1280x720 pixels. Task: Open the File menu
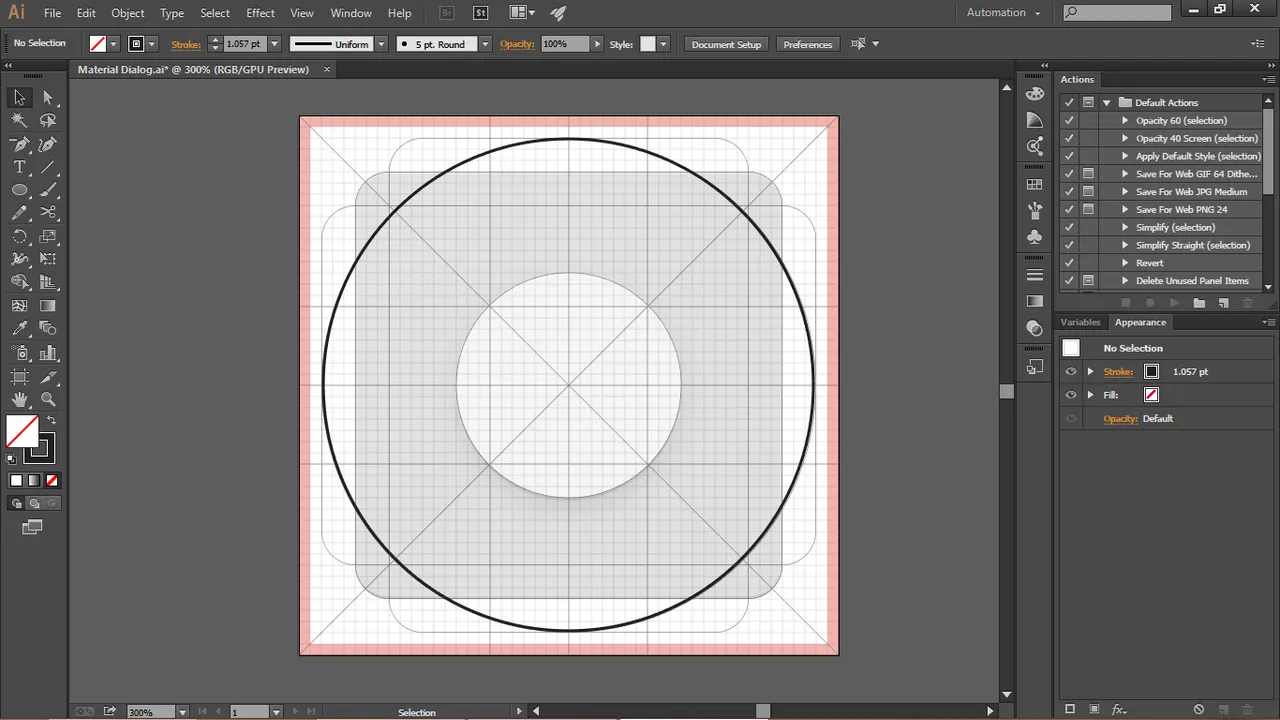[53, 13]
